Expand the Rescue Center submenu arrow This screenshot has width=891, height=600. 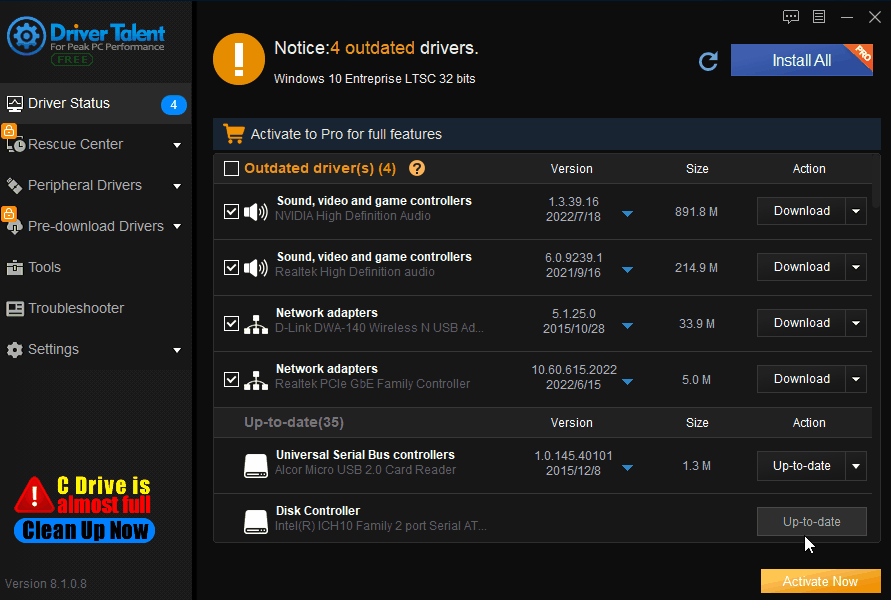(x=177, y=145)
